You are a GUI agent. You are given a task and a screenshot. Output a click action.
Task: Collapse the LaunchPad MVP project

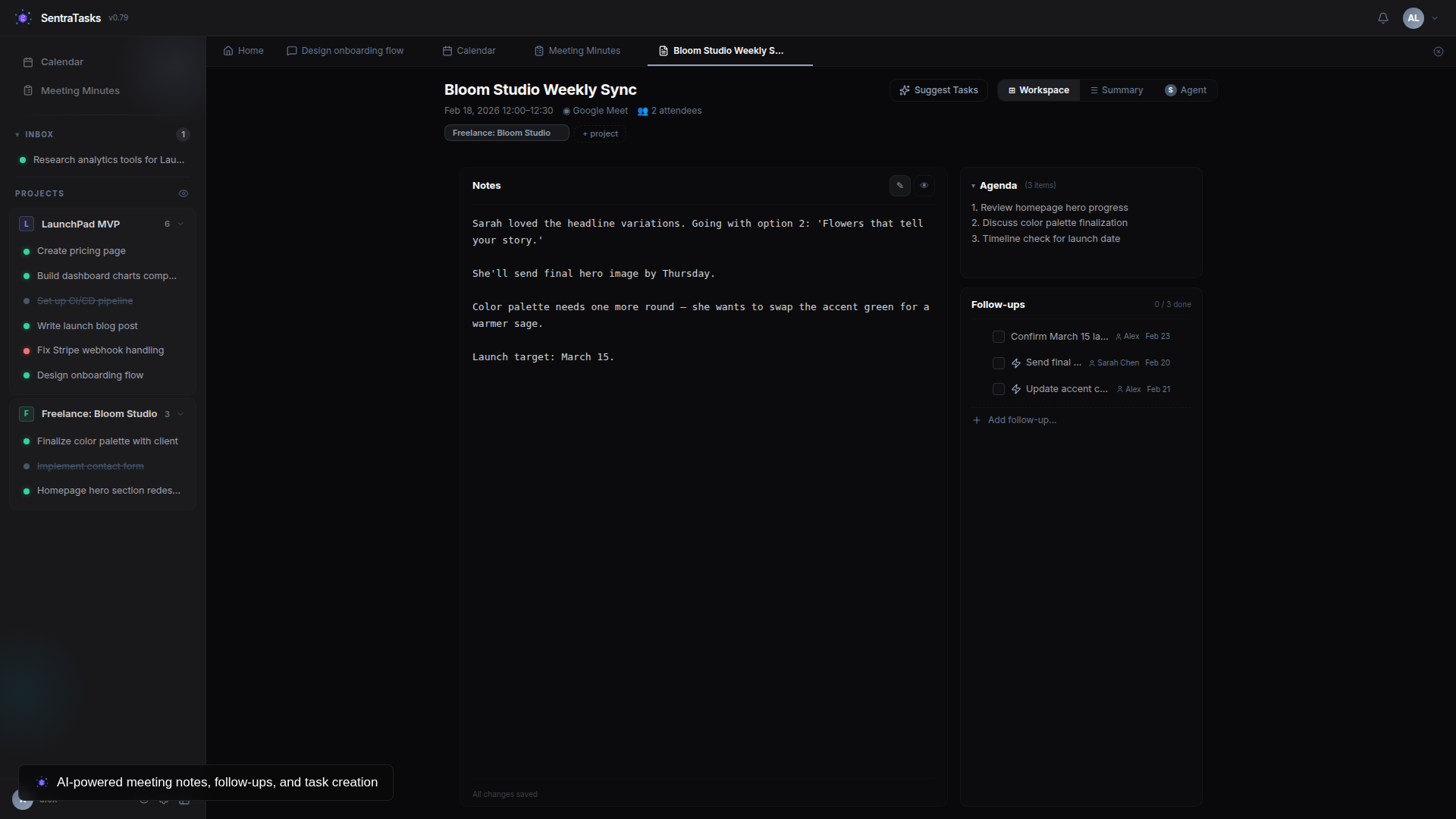(180, 224)
